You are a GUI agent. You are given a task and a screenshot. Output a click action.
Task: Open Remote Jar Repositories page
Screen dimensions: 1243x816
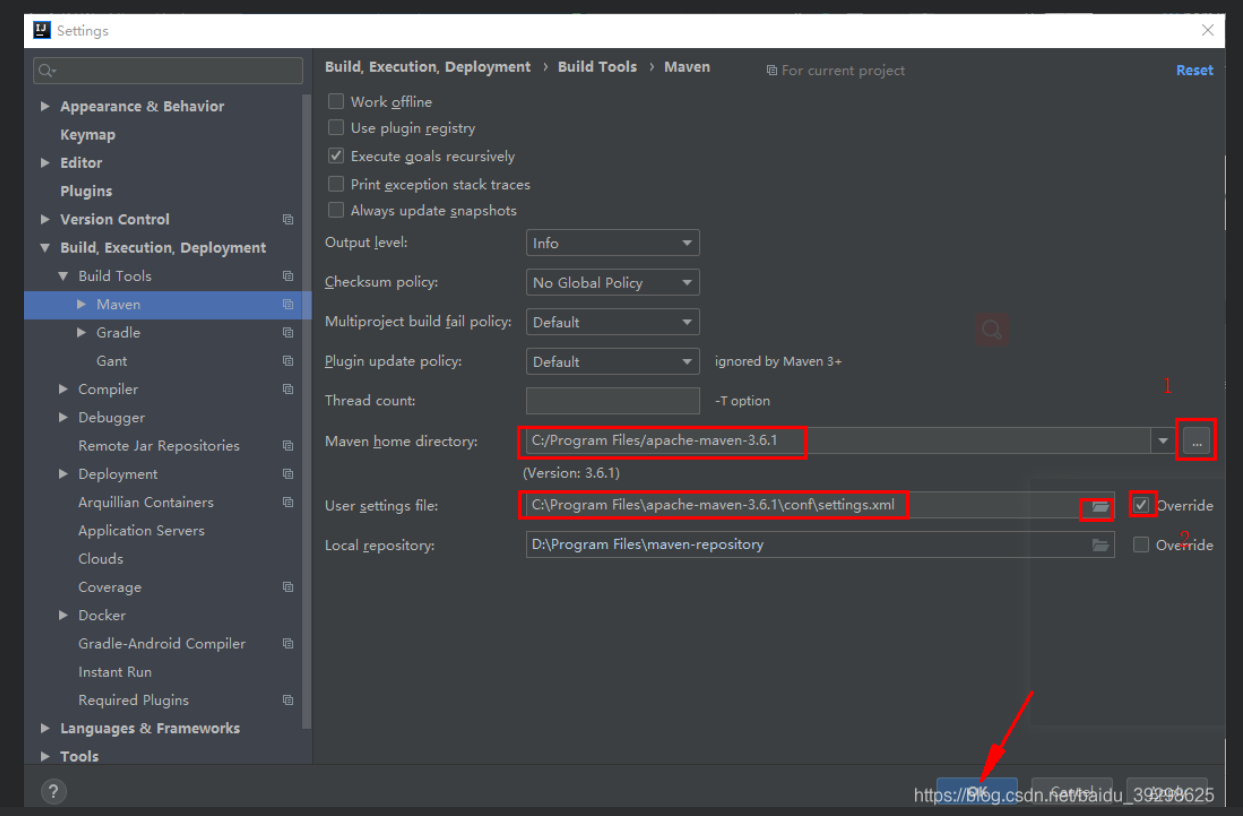click(159, 446)
